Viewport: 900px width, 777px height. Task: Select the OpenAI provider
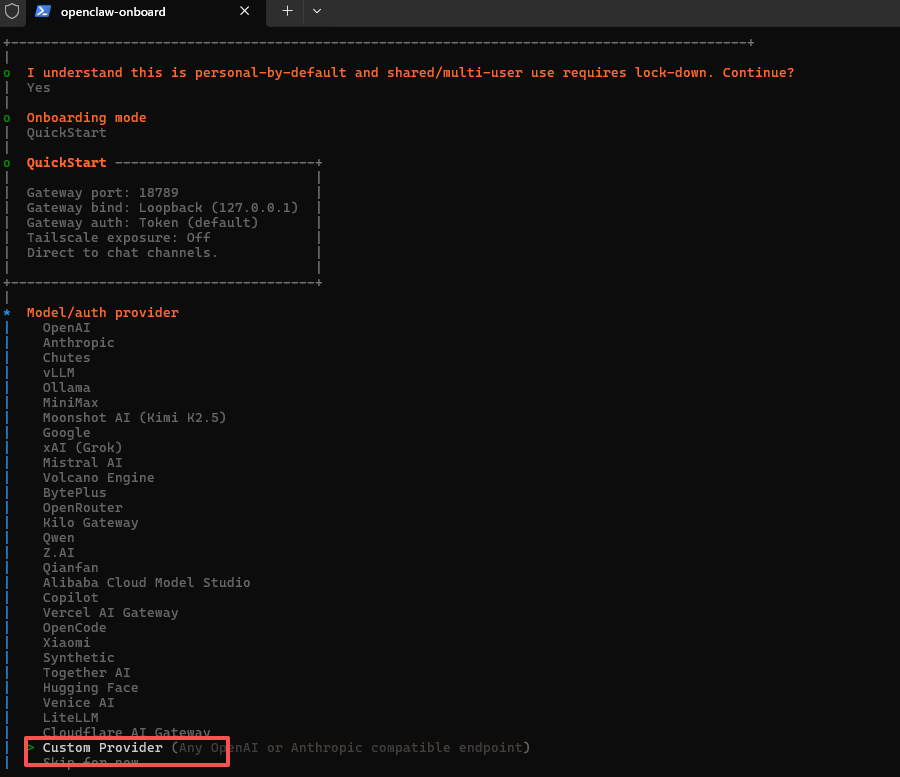67,327
